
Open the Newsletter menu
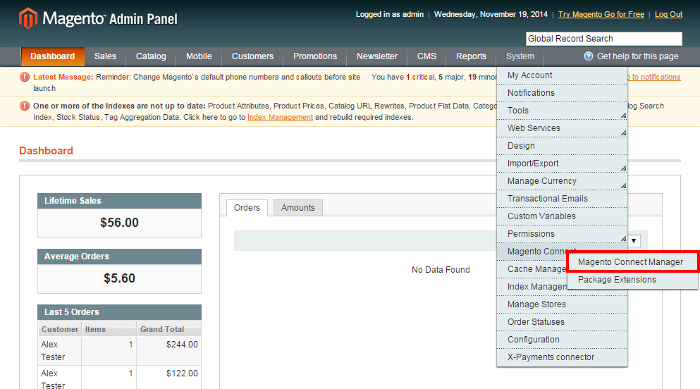tap(377, 56)
